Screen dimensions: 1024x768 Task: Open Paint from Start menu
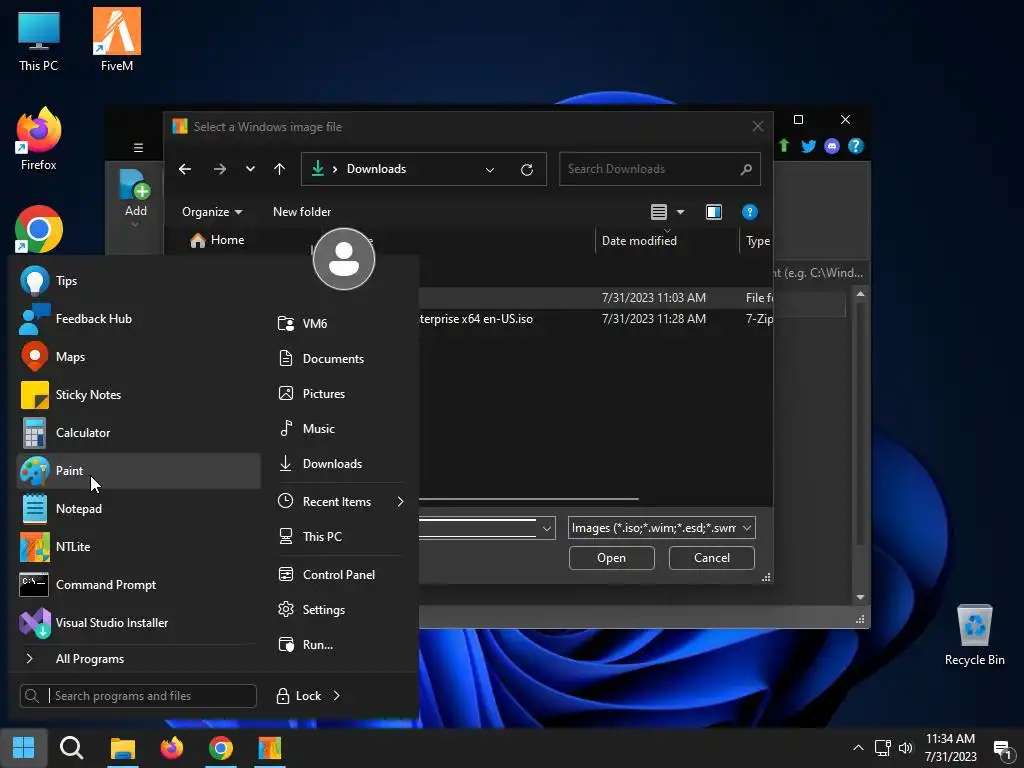click(x=138, y=471)
